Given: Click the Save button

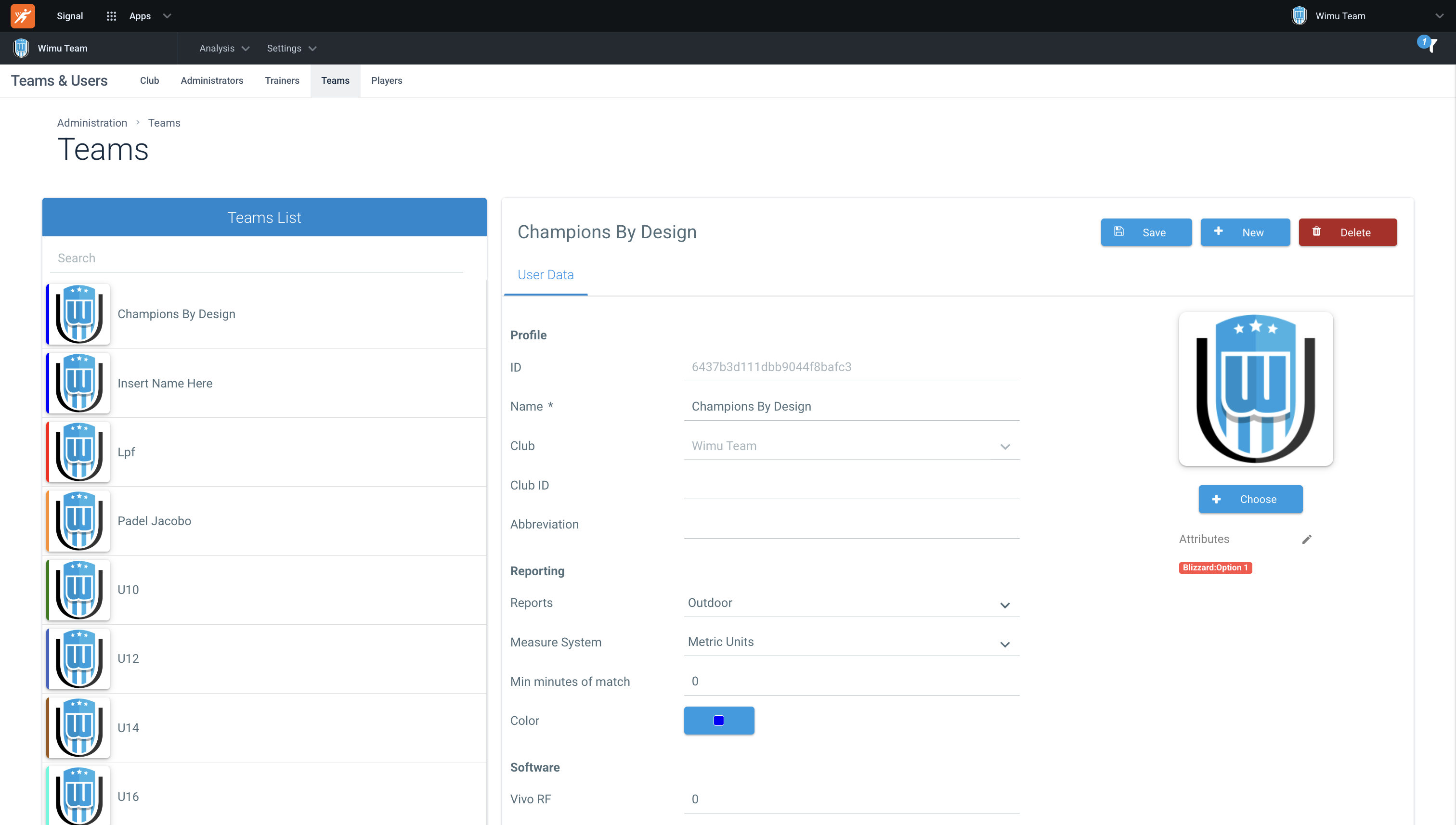Looking at the screenshot, I should [1146, 232].
